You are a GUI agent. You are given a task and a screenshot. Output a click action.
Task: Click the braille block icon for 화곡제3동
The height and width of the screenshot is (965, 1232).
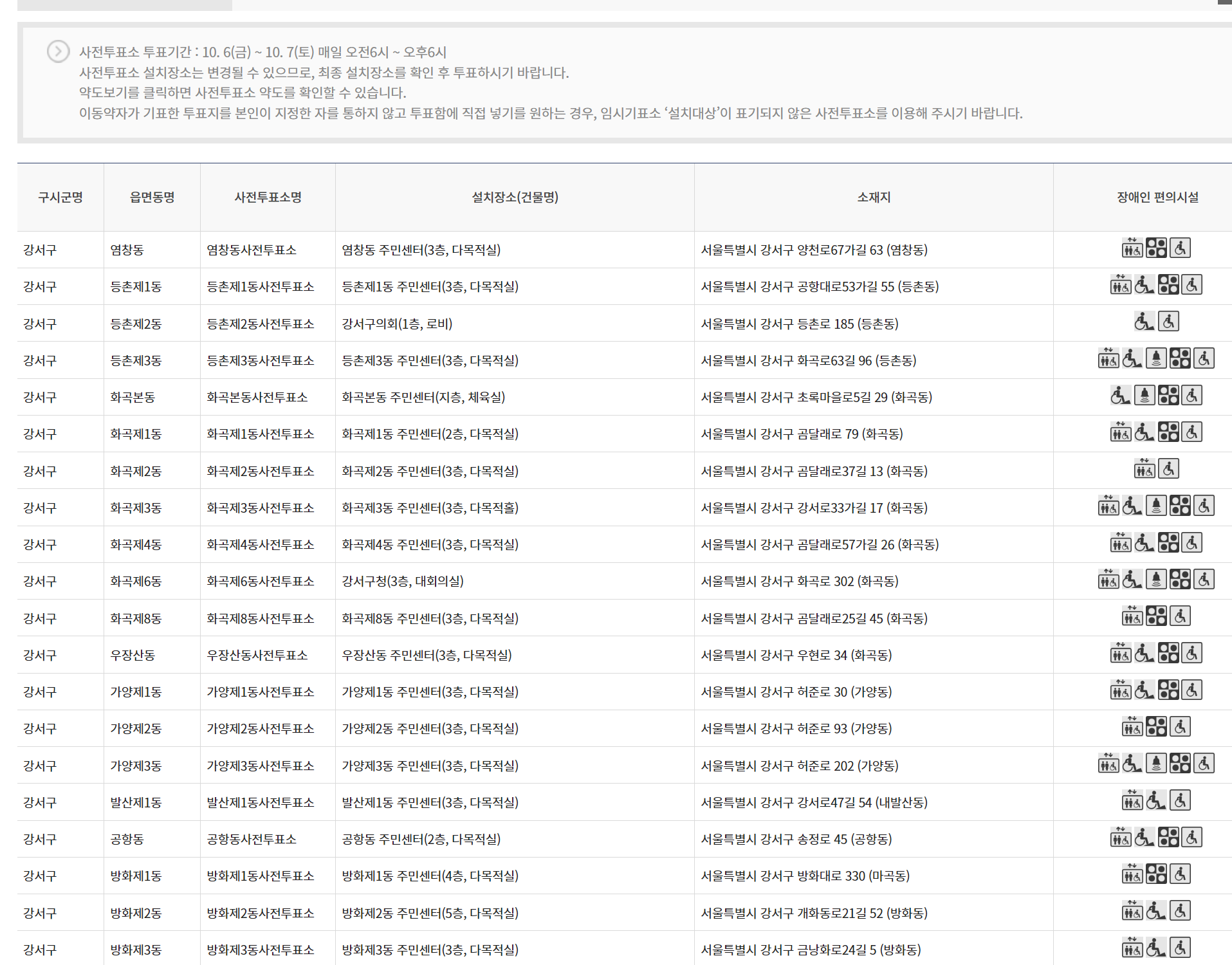1180,506
